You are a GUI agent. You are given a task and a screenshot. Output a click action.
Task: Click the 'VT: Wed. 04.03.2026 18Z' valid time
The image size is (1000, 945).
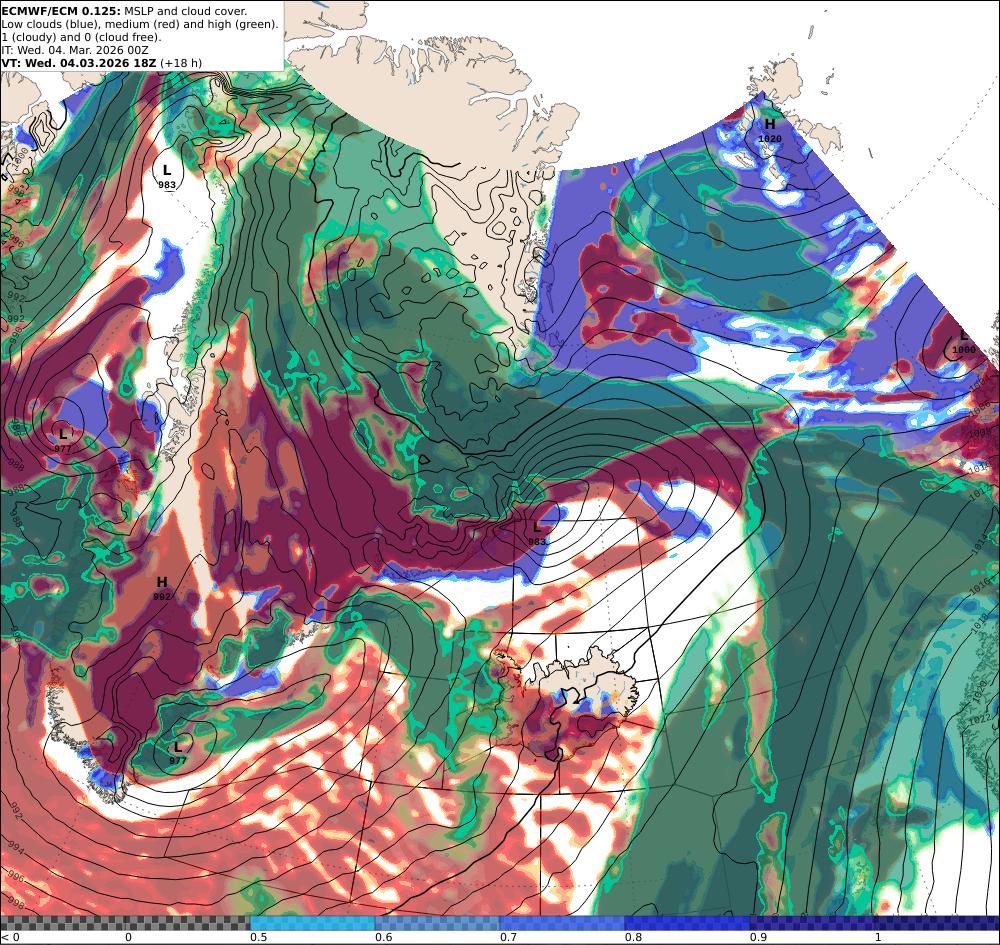point(78,63)
